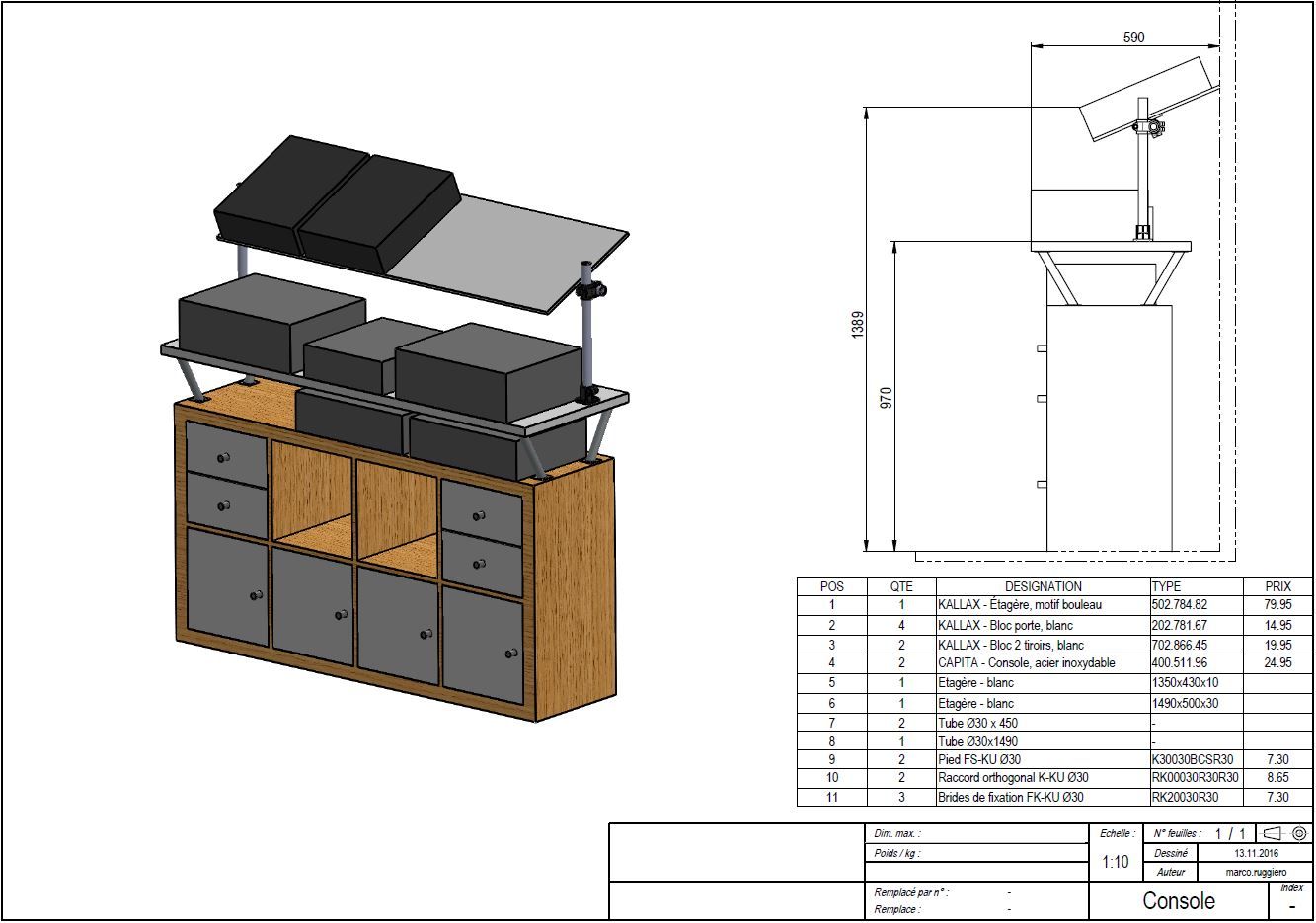Click the date field 13.11.2016
This screenshot has height=923, width=1316.
click(1256, 853)
